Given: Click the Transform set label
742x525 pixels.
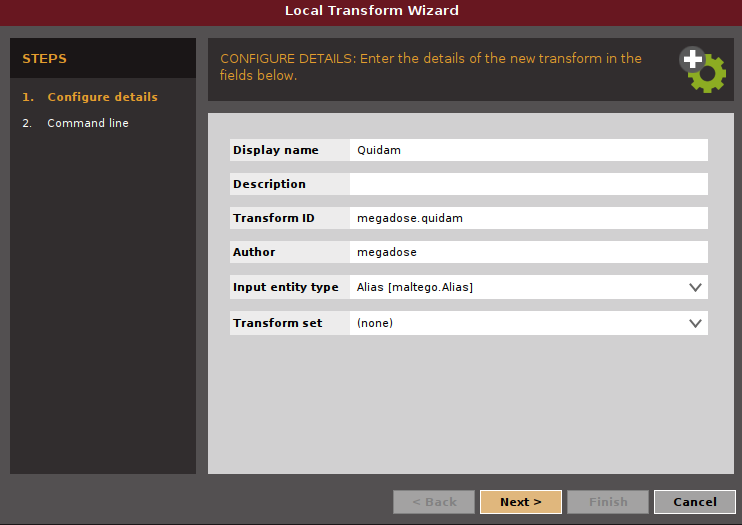Looking at the screenshot, I should (x=277, y=323).
